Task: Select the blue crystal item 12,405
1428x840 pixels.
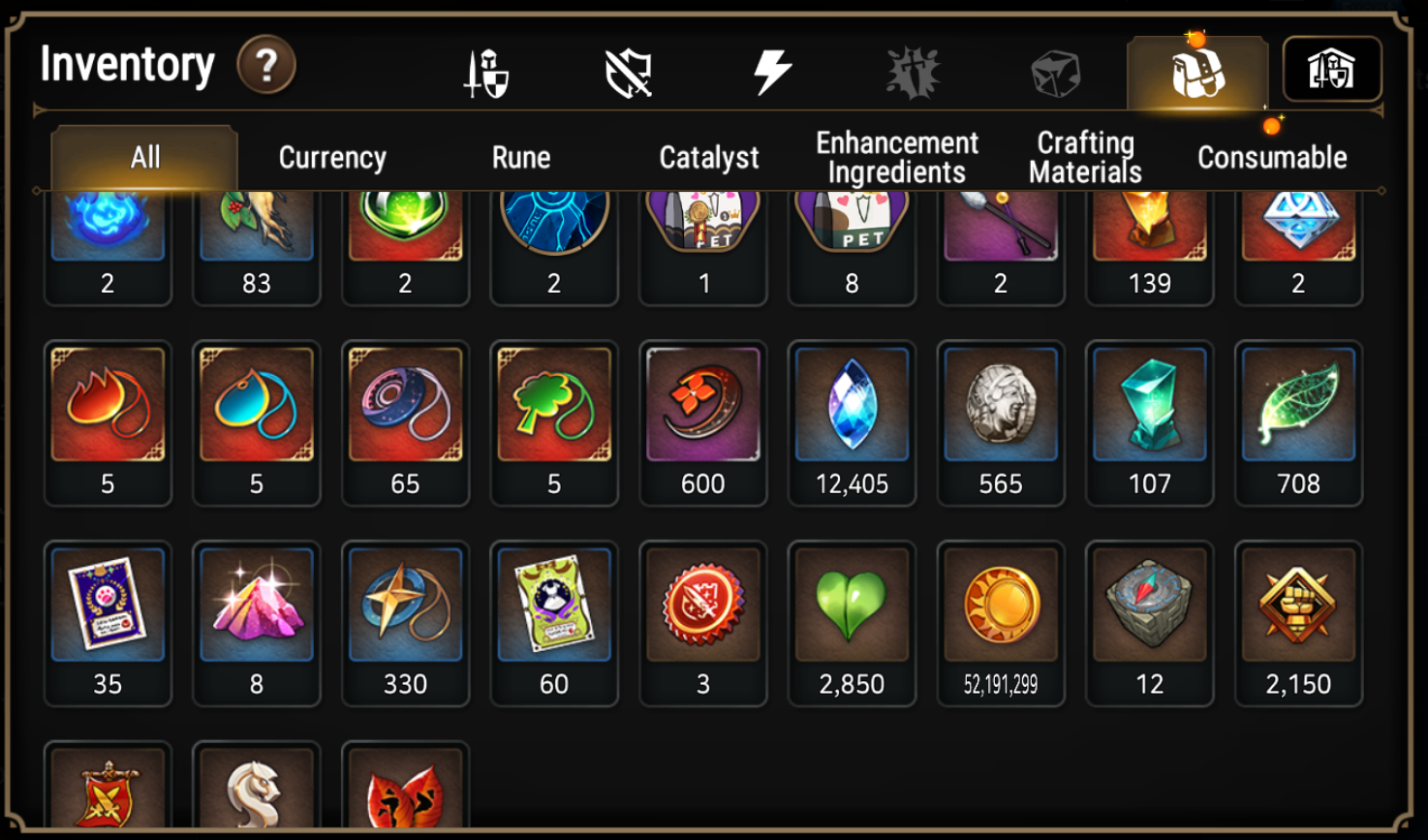Action: pyautogui.click(x=852, y=423)
